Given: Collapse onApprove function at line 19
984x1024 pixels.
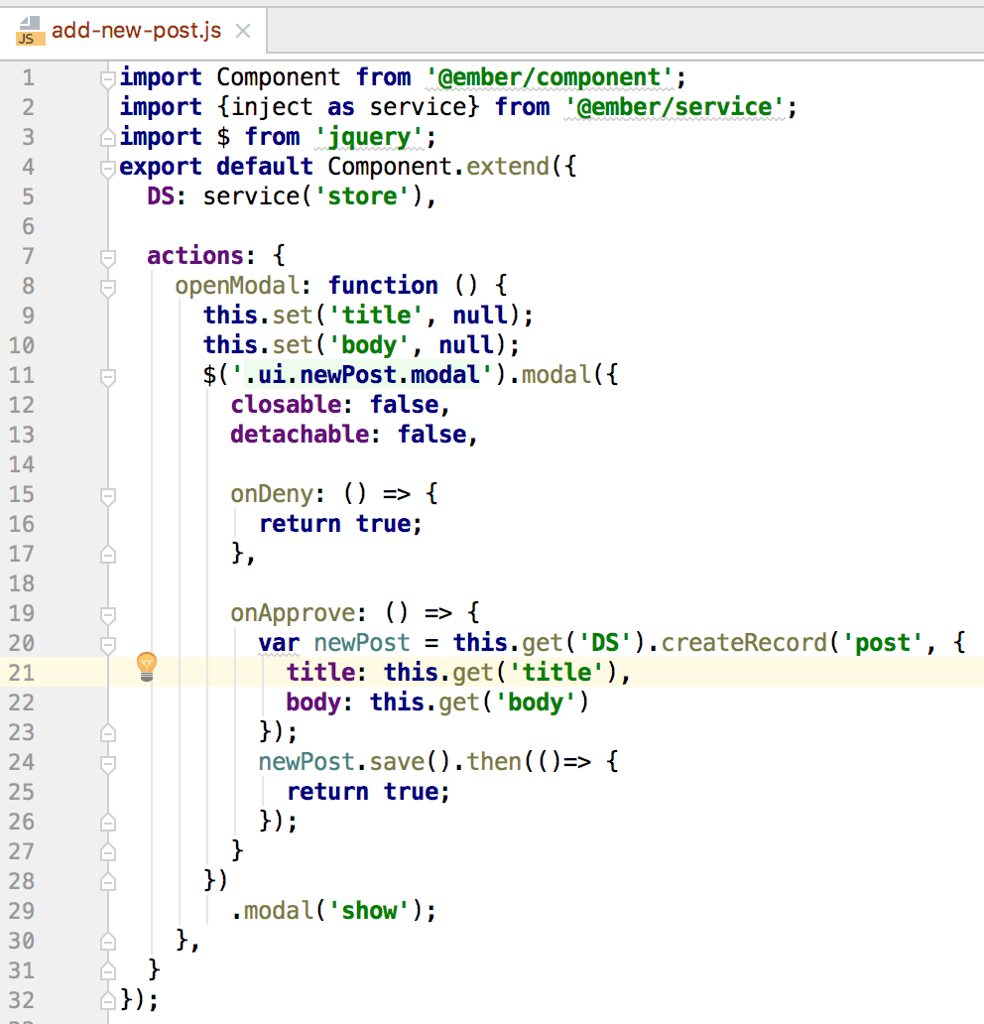Looking at the screenshot, I should coord(108,615).
